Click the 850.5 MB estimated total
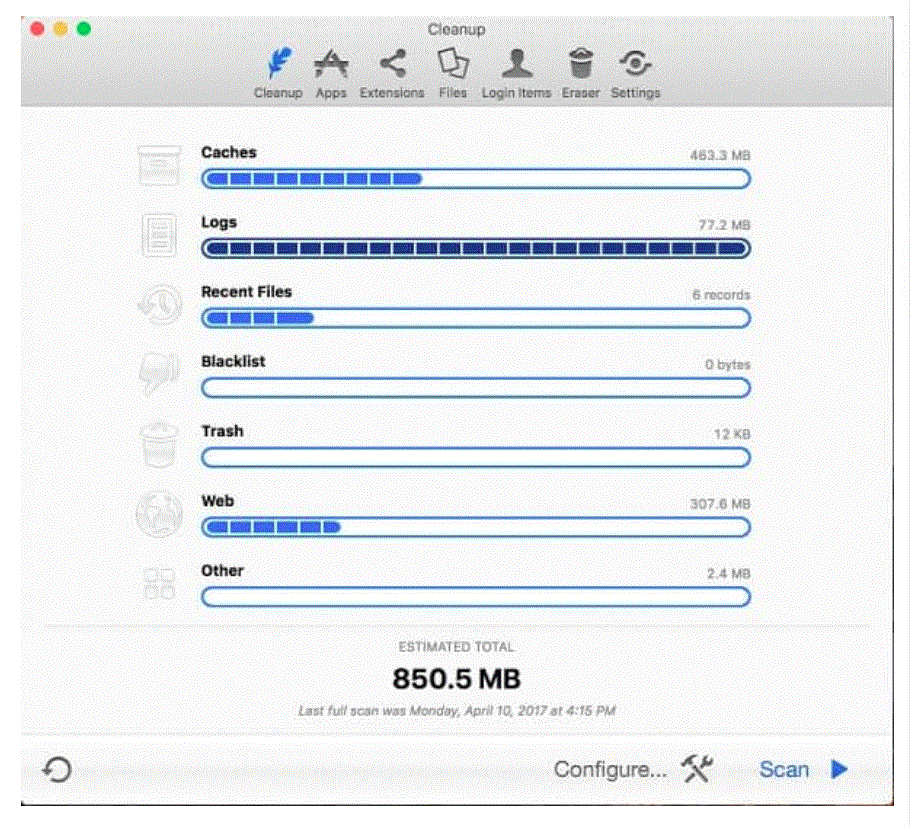Viewport: 910px width, 827px height. coord(457,678)
